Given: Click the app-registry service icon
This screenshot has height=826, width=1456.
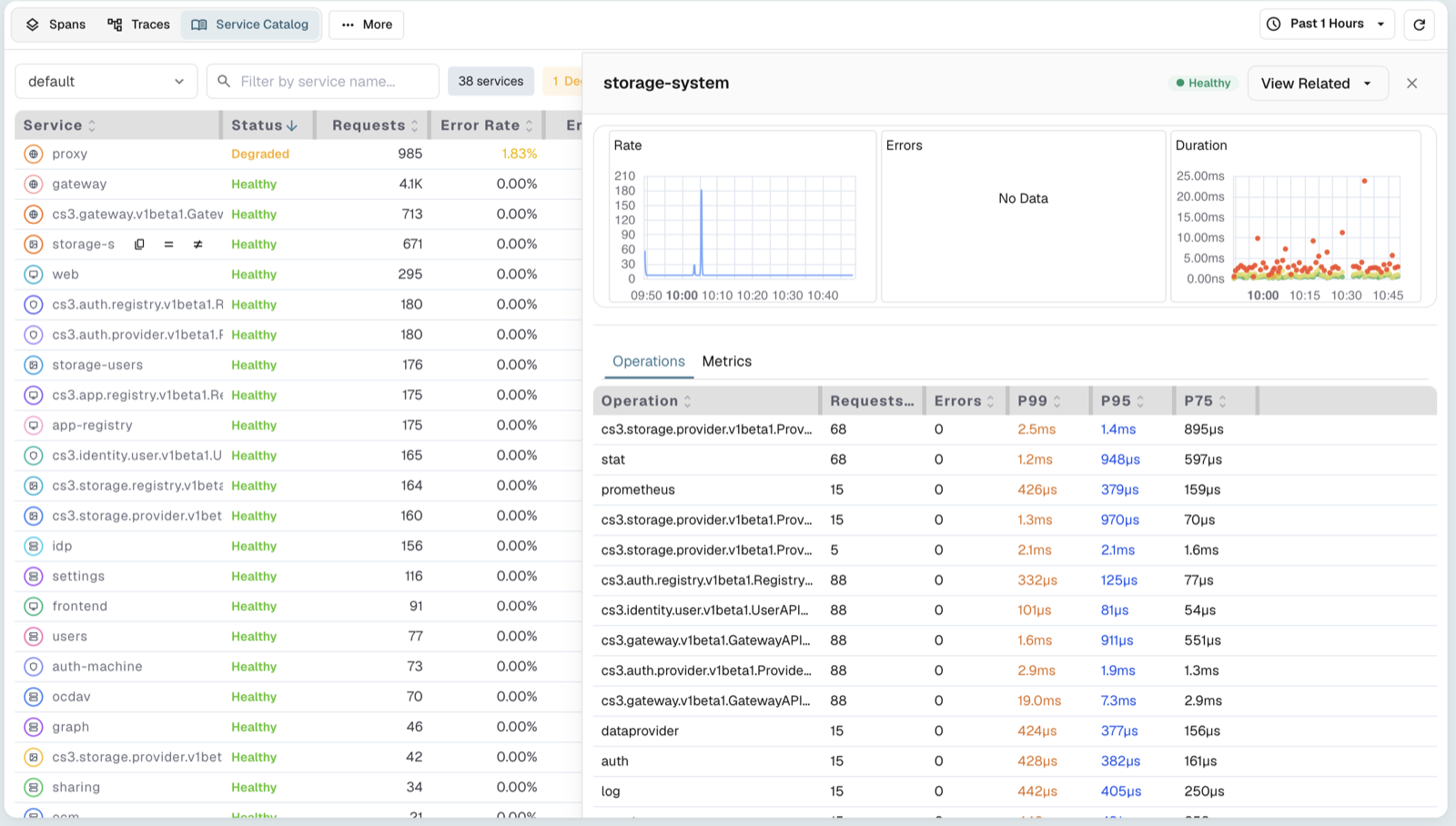Looking at the screenshot, I should click(34, 425).
